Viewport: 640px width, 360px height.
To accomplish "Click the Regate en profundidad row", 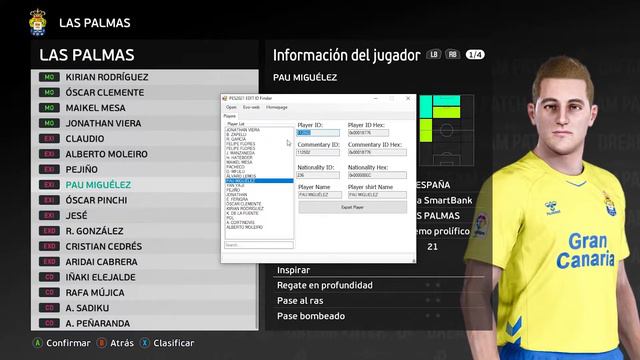I will point(379,285).
